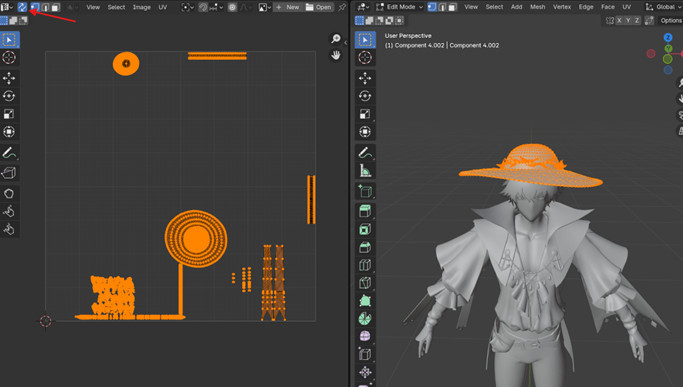Select the Relax sculpt tool in UV editor
This screenshot has width=683, height=387.
pyautogui.click(x=9, y=211)
